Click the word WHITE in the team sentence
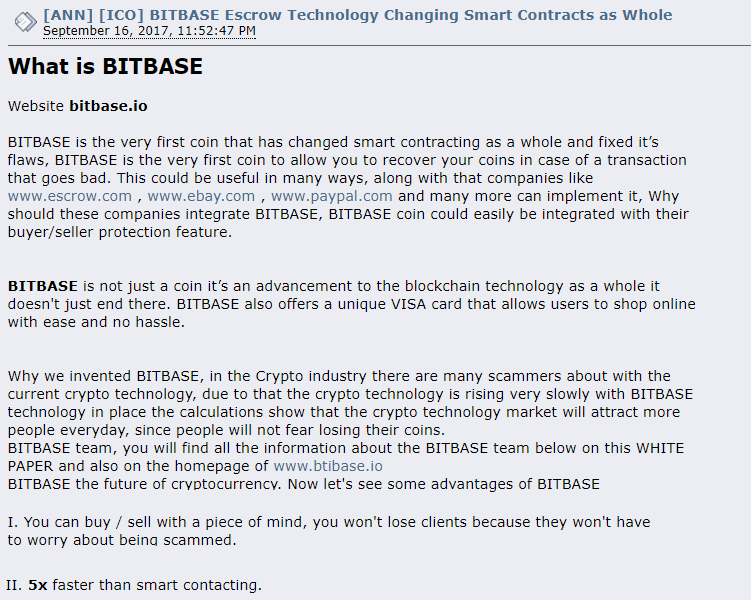 pos(660,448)
